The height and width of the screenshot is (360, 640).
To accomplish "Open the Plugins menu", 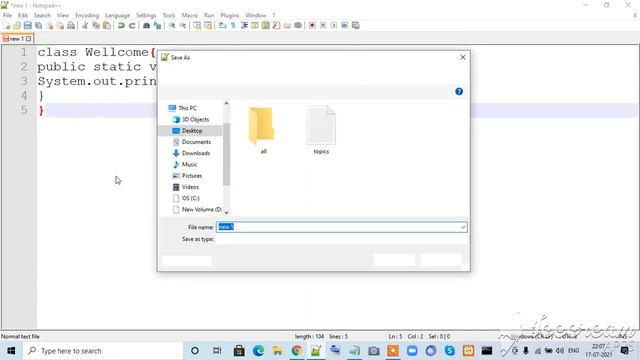I will [230, 15].
